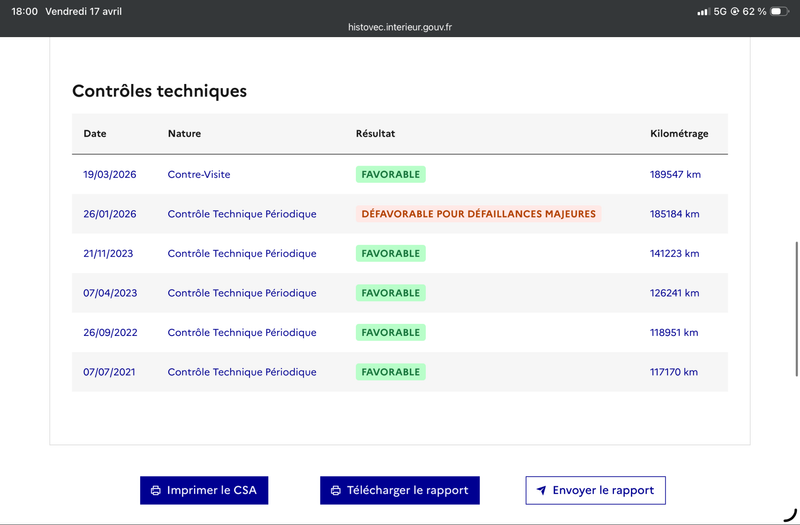800x525 pixels.
Task: Select the date 26/09/2022
Action: coord(110,333)
